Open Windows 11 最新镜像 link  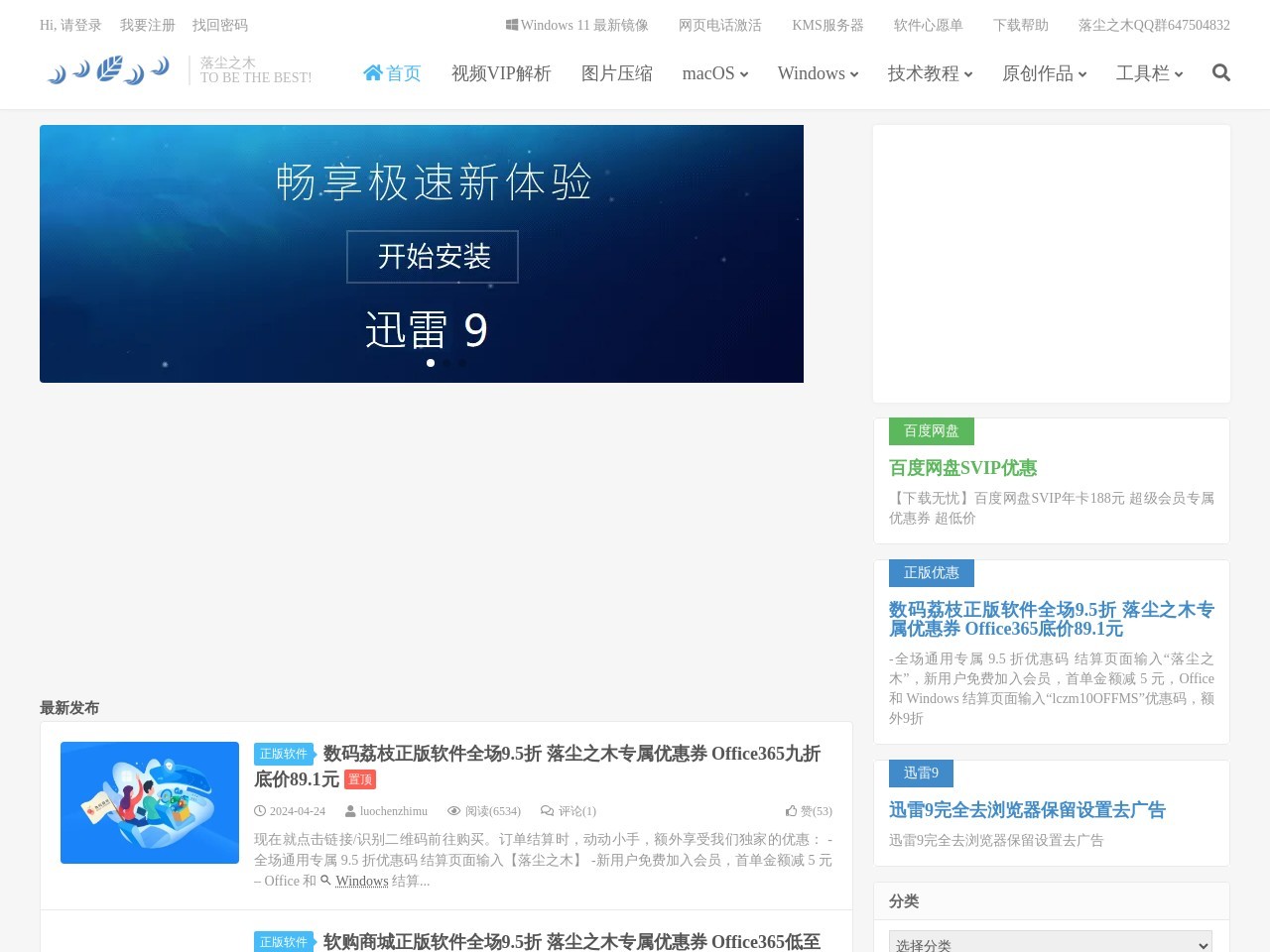[x=577, y=25]
